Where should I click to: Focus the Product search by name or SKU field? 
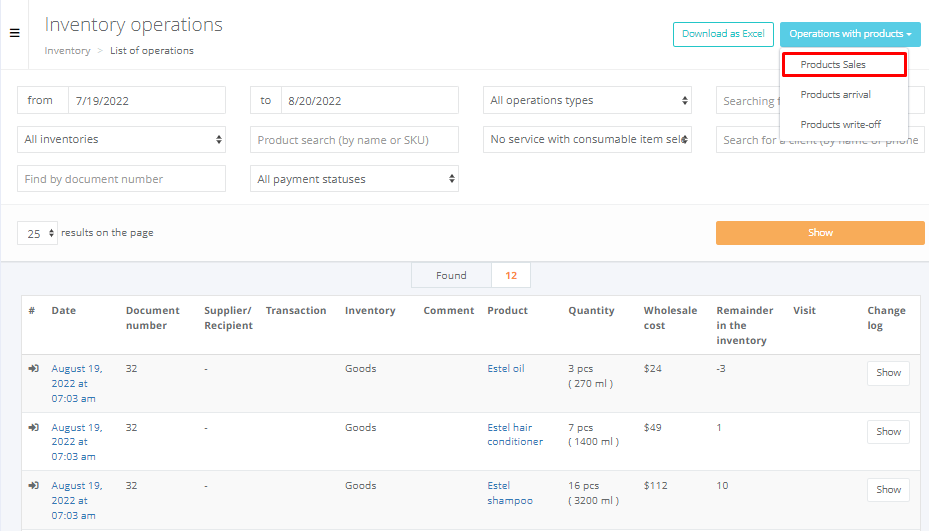[354, 140]
